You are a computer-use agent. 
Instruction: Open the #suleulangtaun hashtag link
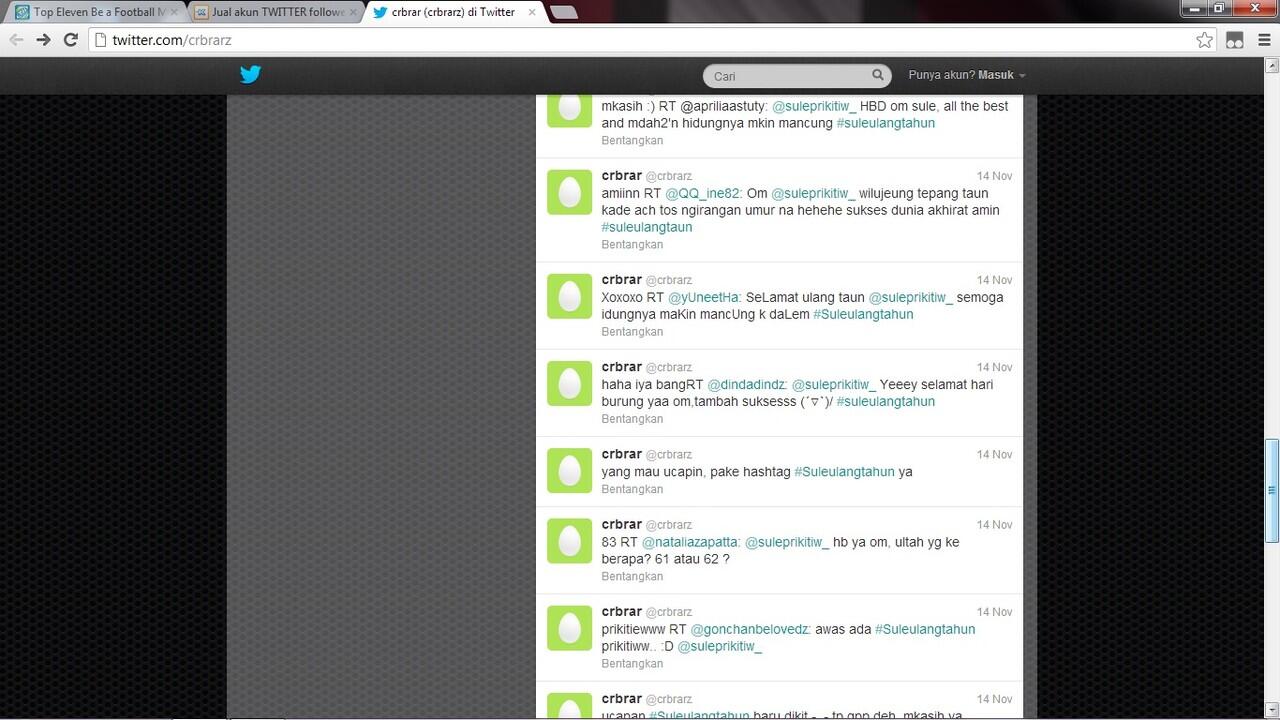647,227
